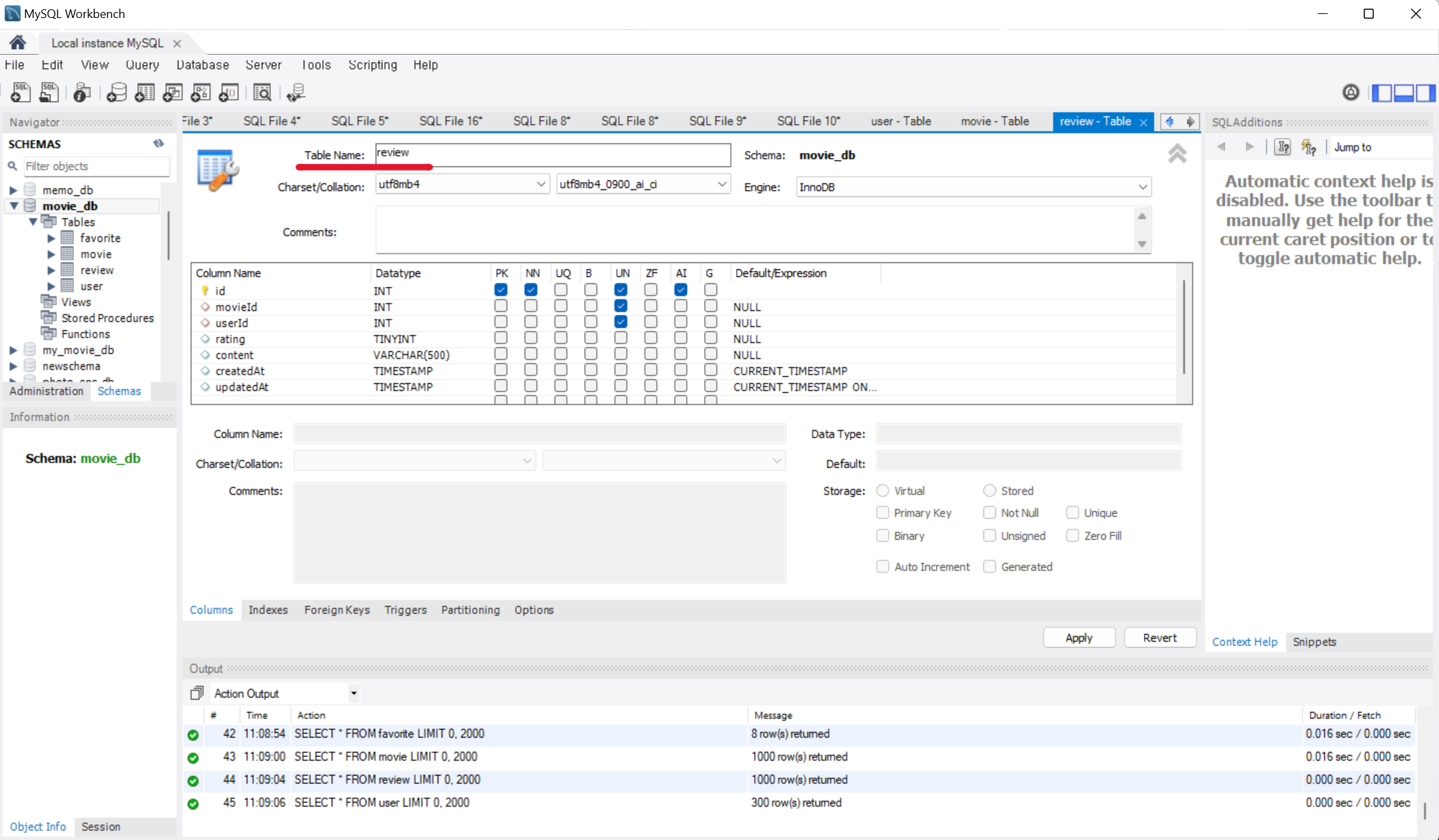1439x840 pixels.
Task: Go to the Home screen icon
Action: click(x=18, y=43)
